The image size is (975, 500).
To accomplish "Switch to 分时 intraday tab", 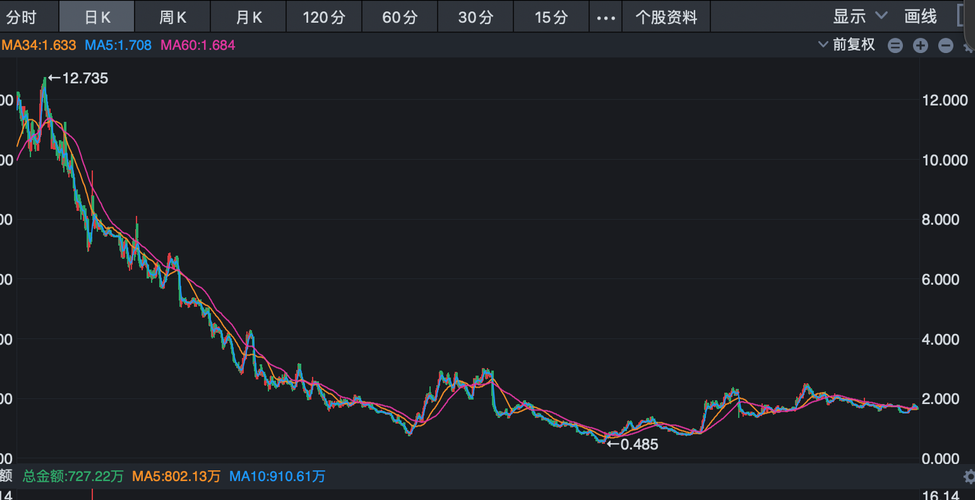I will coord(21,17).
